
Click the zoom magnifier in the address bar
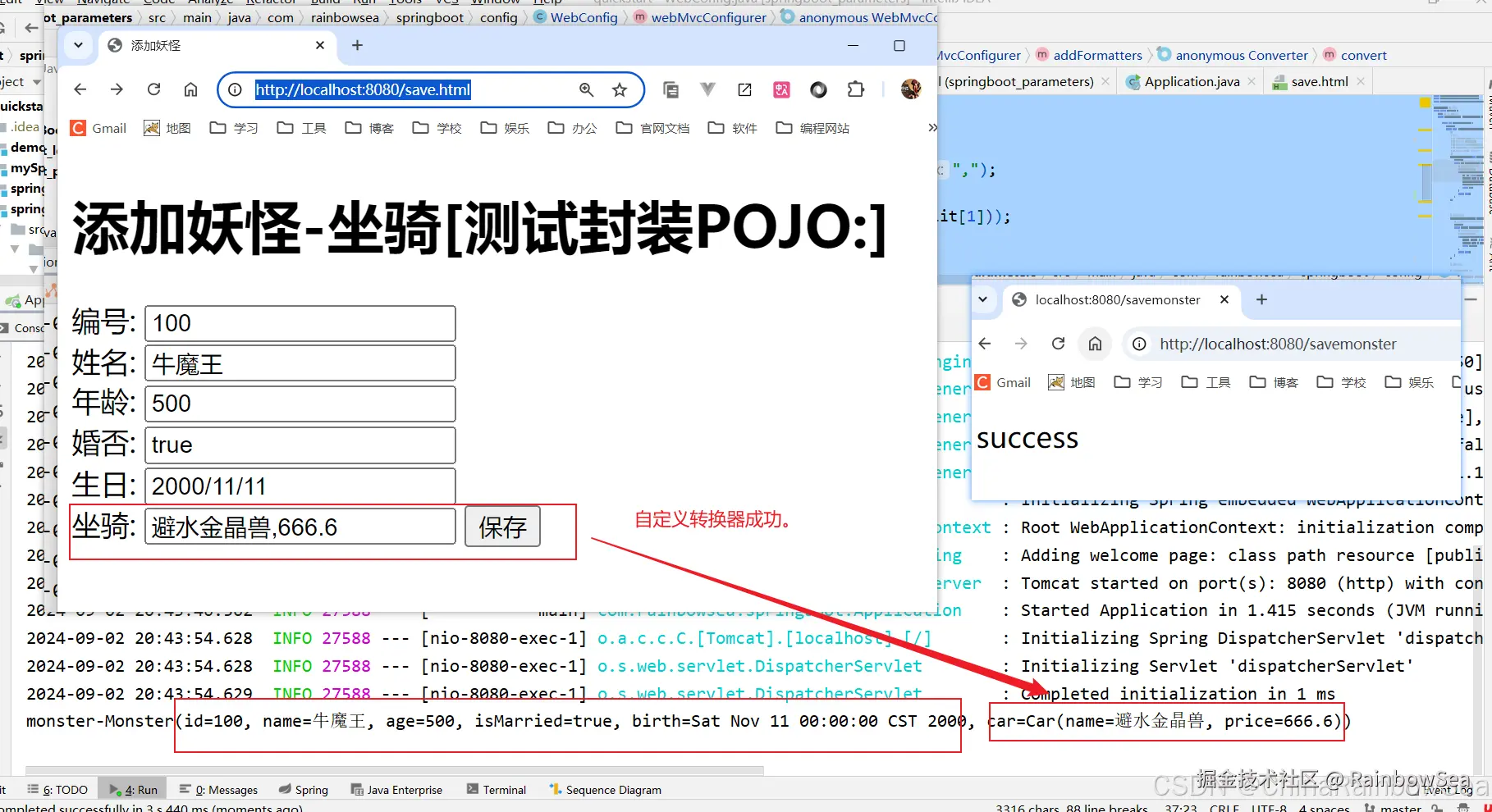[586, 89]
